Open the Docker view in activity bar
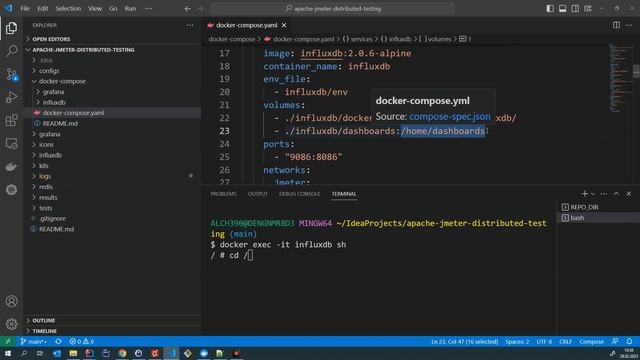Screen dimensions: 640x360 coord(11,167)
